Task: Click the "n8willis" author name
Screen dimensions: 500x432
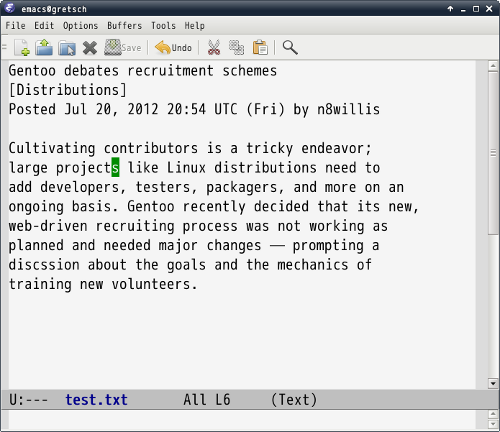Action: [348, 109]
